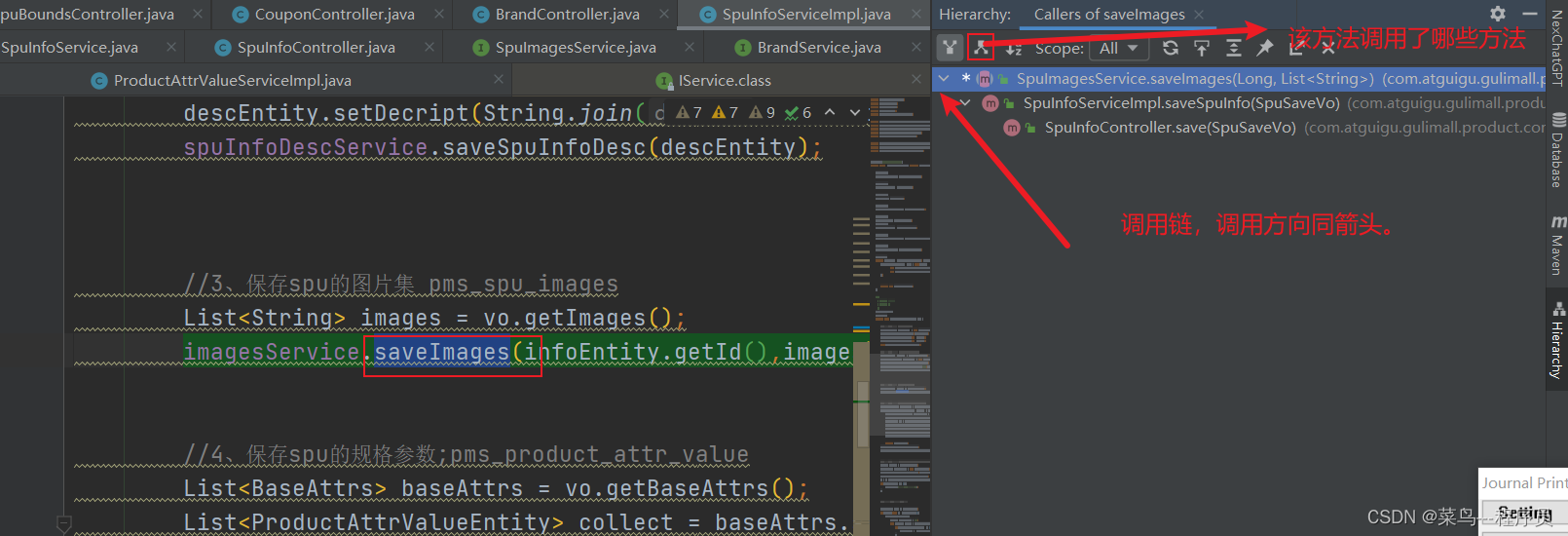The height and width of the screenshot is (536, 1568).
Task: Click the SpuImagesService.java interface icon
Action: coord(480,48)
